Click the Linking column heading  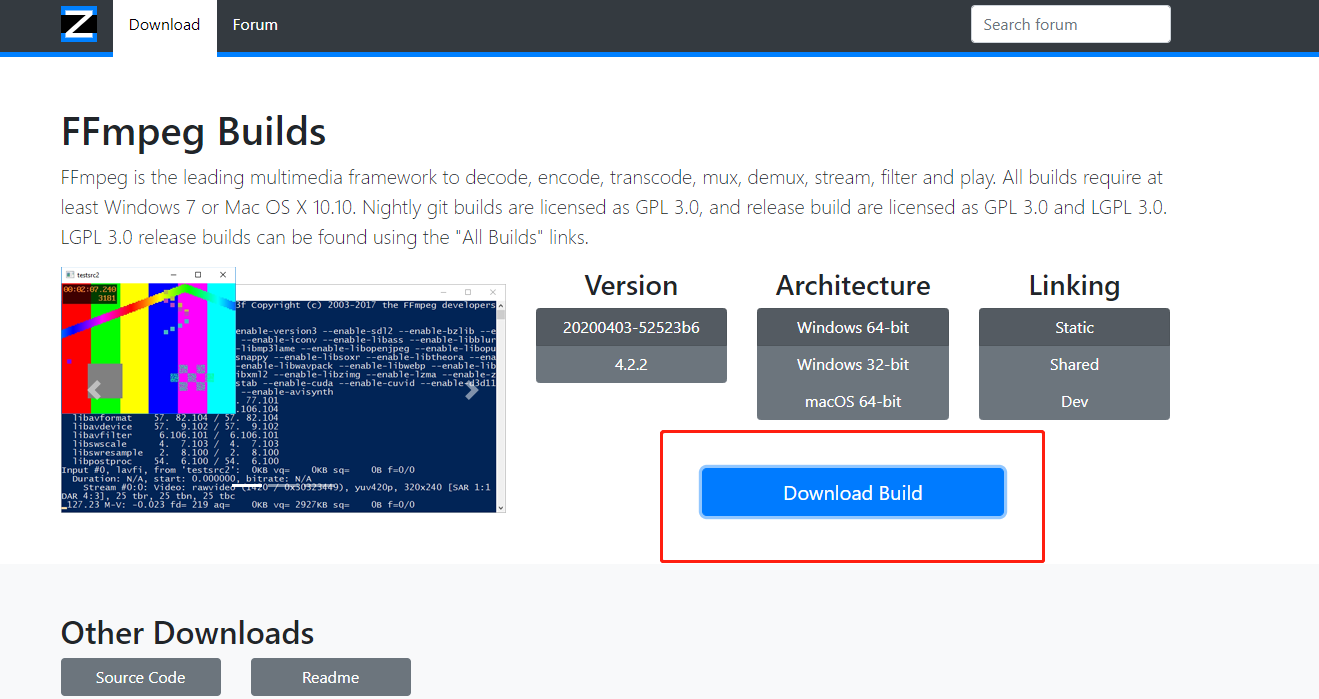pos(1074,285)
